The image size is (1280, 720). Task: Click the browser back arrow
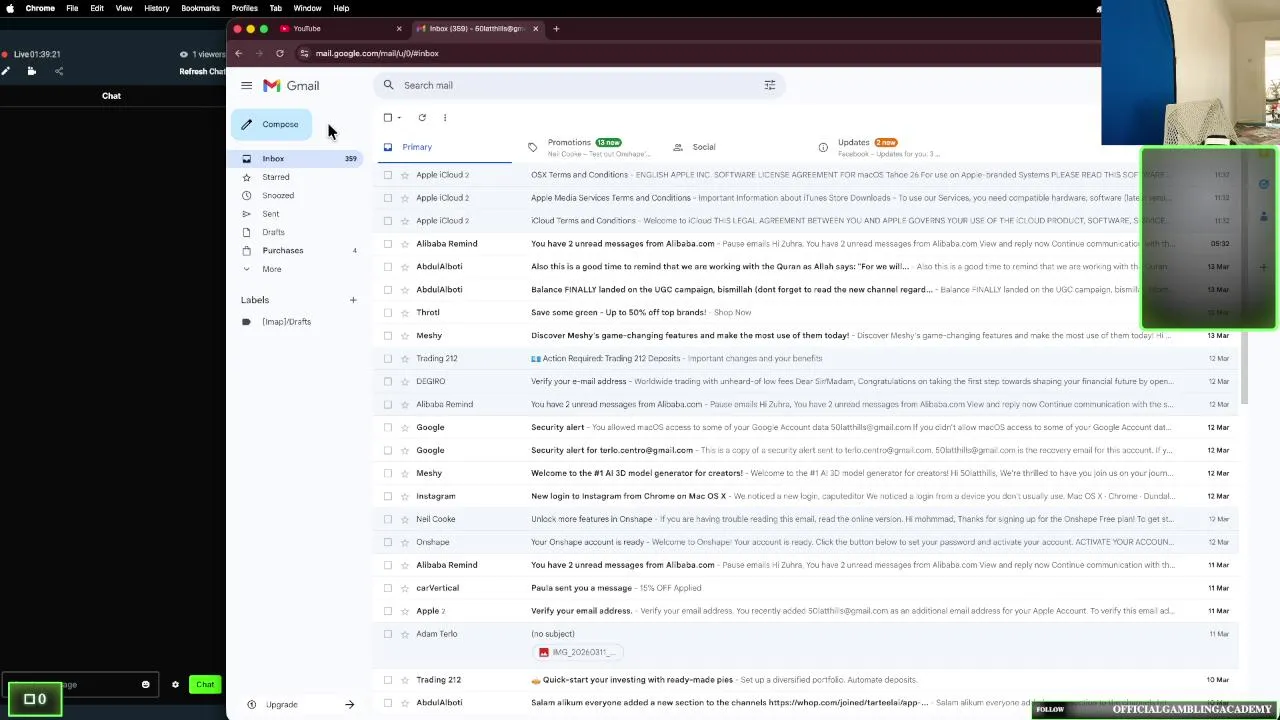pos(238,54)
